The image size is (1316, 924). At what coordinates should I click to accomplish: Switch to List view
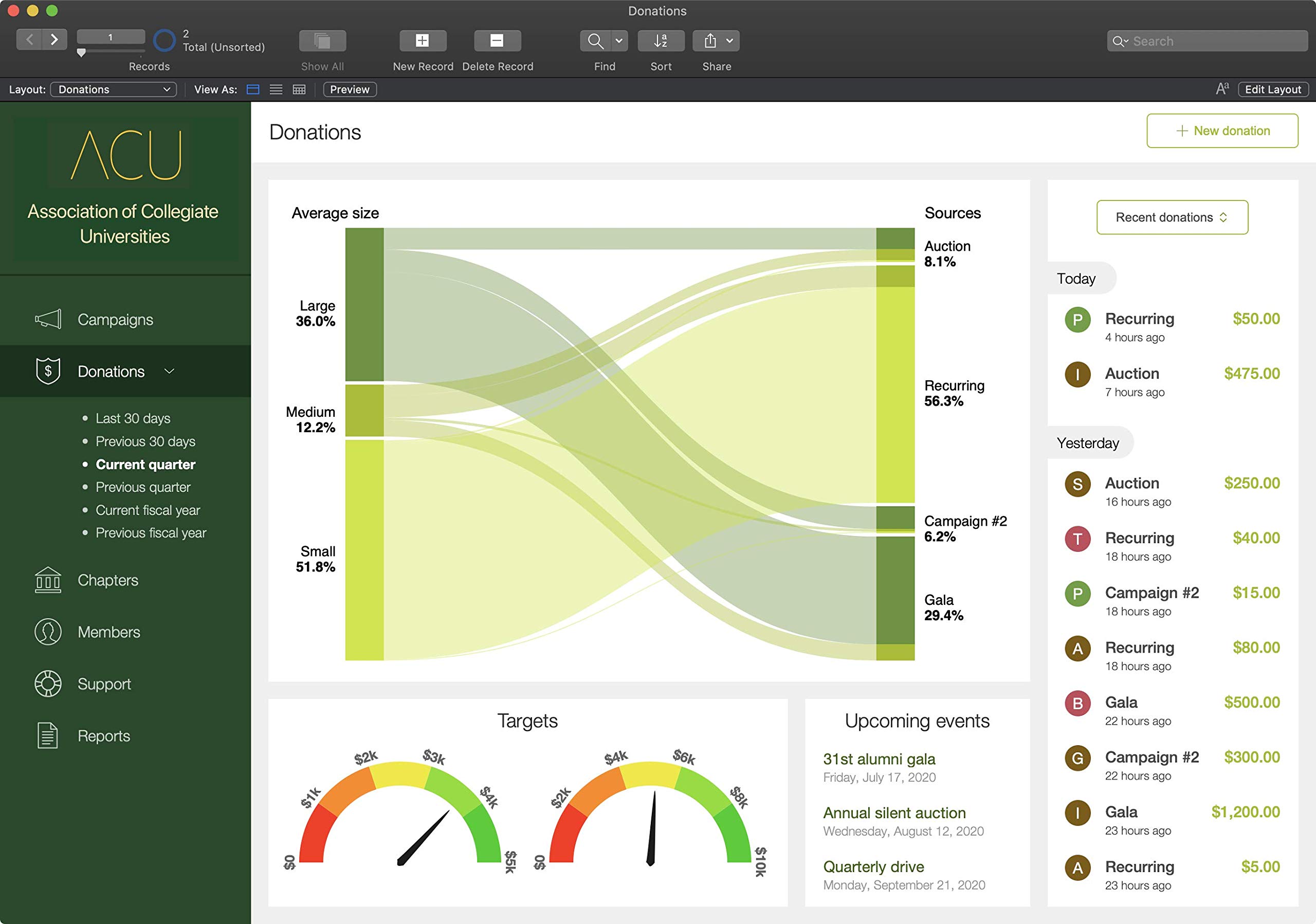pyautogui.click(x=276, y=89)
